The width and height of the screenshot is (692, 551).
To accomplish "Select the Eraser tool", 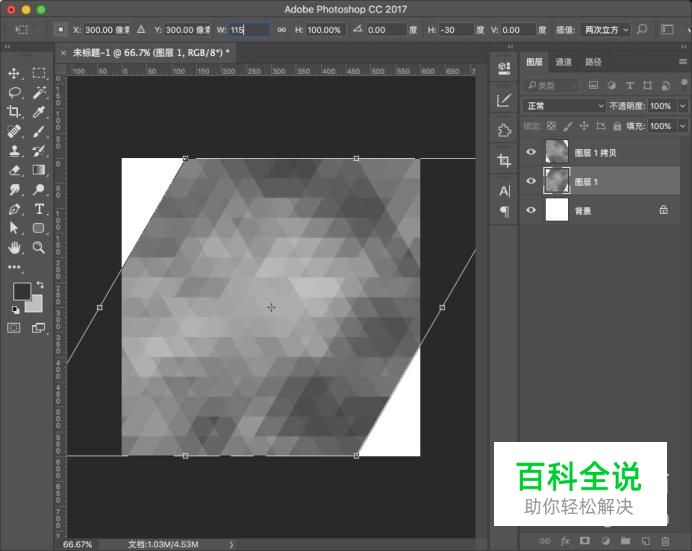I will click(x=14, y=170).
